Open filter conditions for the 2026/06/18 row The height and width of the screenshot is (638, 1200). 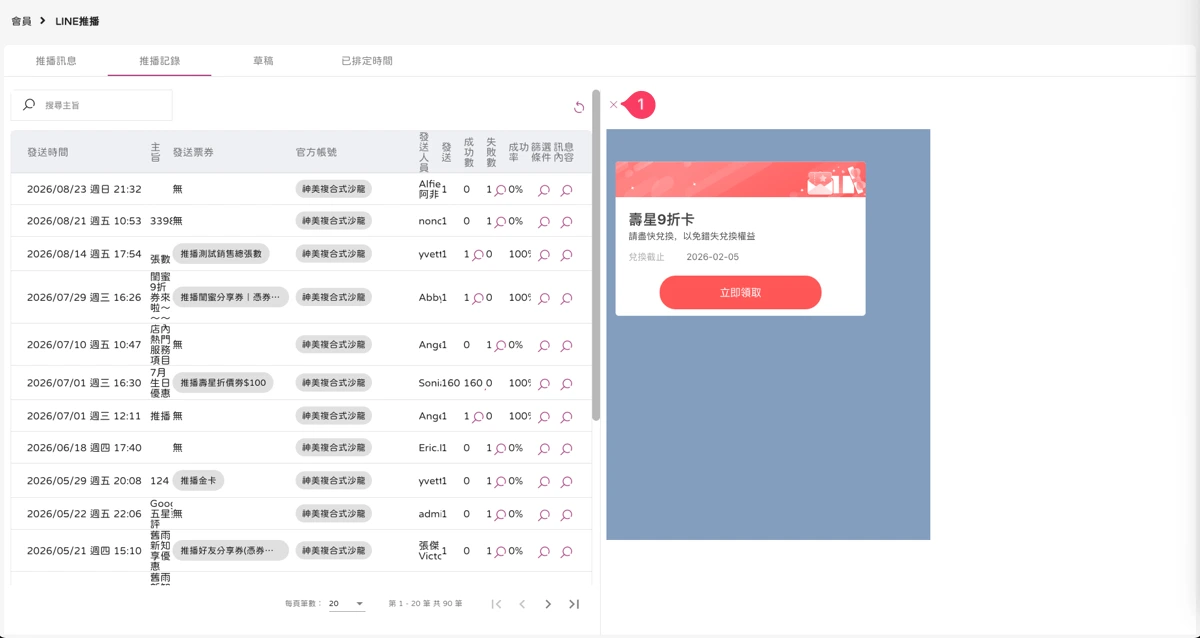(544, 449)
